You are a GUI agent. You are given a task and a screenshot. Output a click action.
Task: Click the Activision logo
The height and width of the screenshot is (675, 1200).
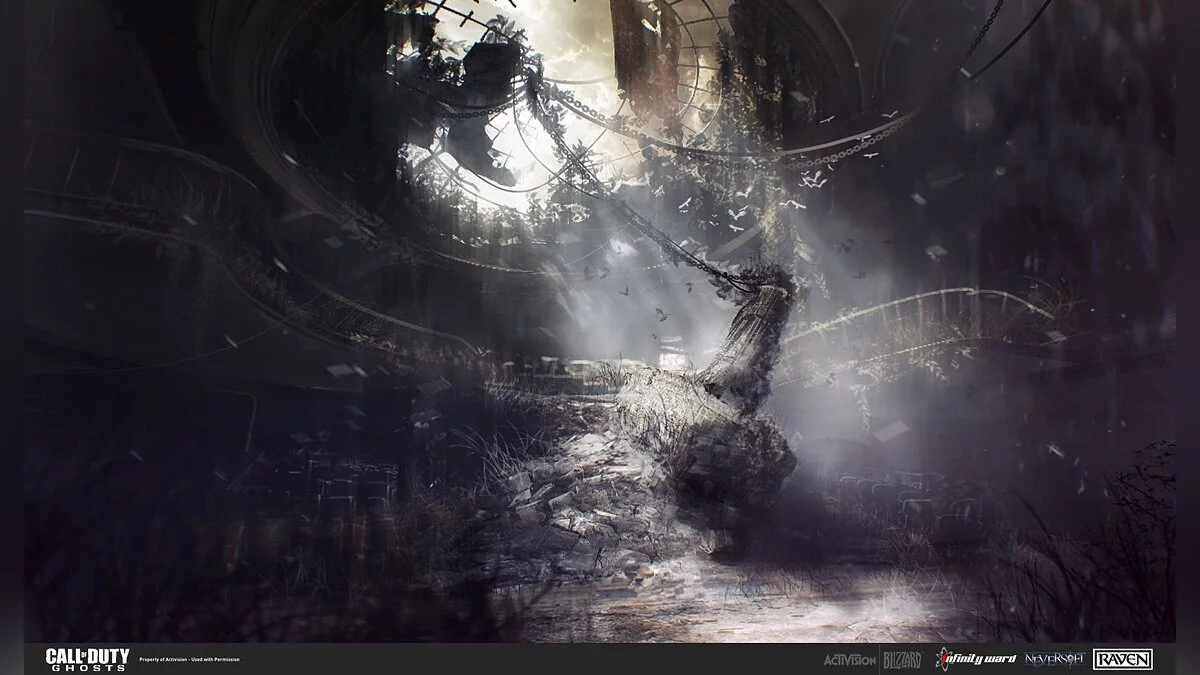[849, 660]
